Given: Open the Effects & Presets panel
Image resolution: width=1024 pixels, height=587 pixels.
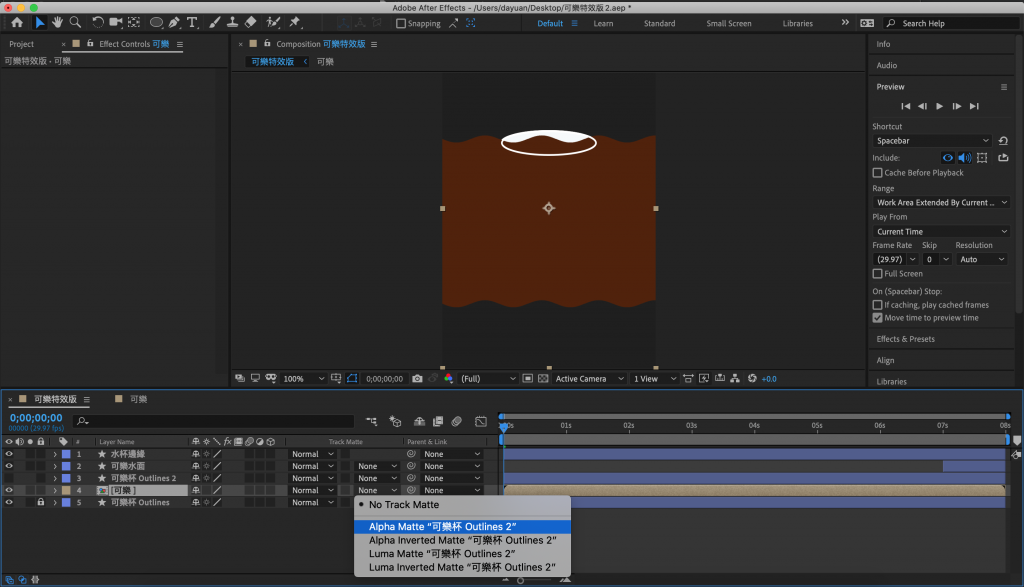Looking at the screenshot, I should [905, 339].
